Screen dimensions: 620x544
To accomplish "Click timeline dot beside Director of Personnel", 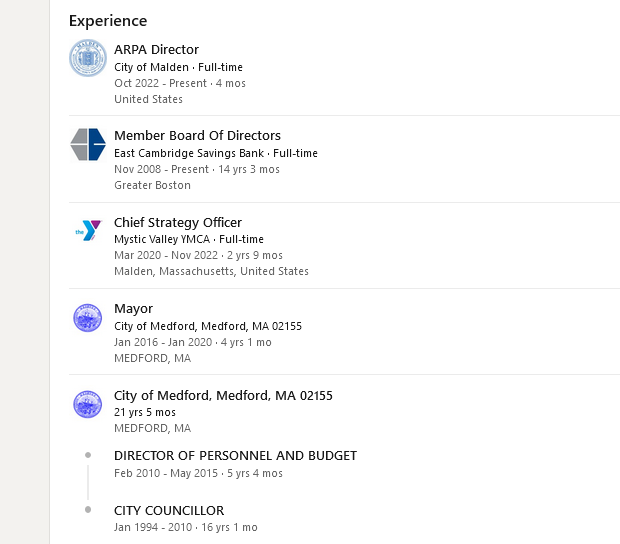I will [x=88, y=455].
